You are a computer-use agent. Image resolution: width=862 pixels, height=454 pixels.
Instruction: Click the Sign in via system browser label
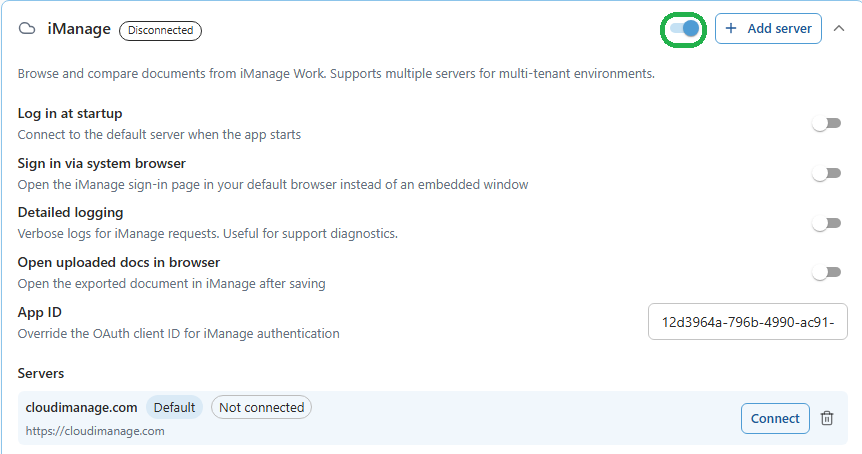(x=102, y=163)
